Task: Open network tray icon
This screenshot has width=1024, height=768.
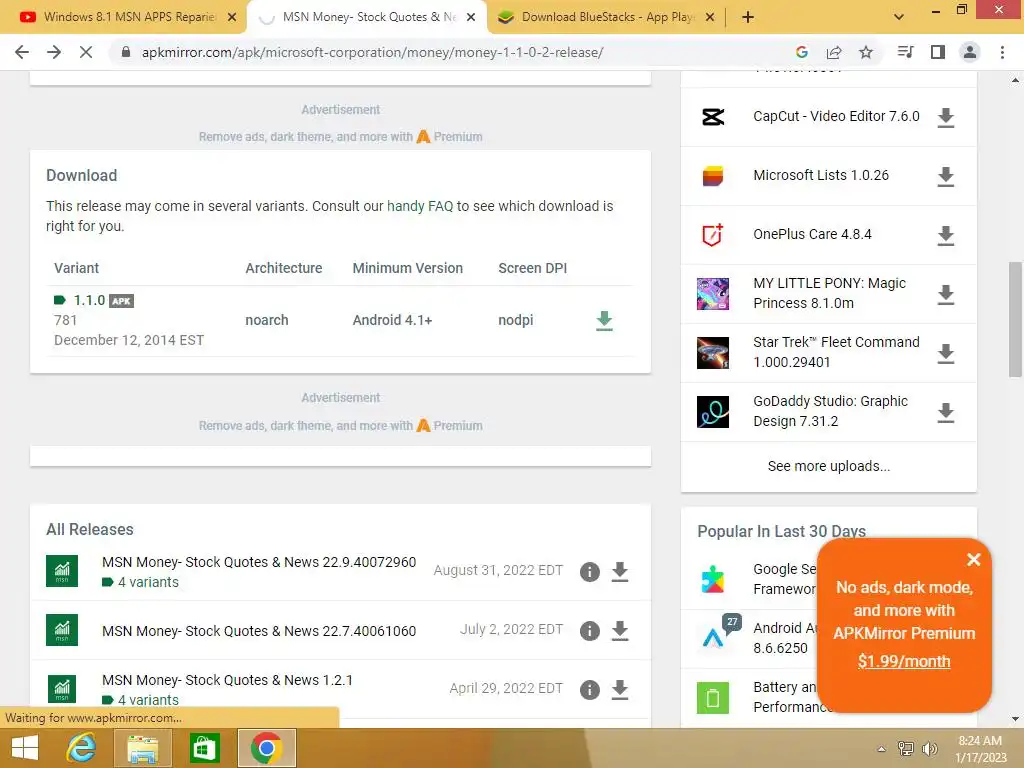Action: [905, 748]
